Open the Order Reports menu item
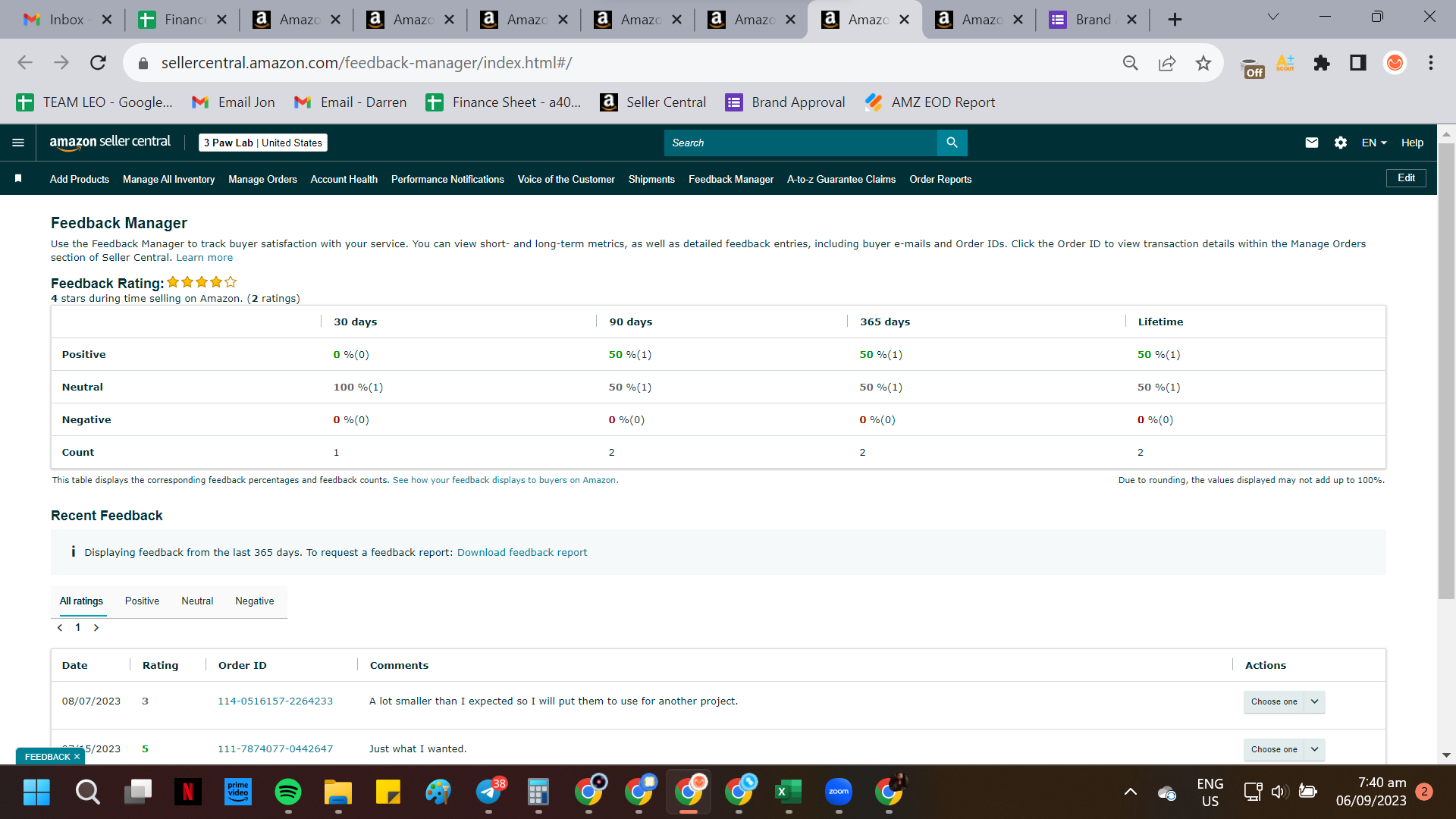 tap(940, 179)
